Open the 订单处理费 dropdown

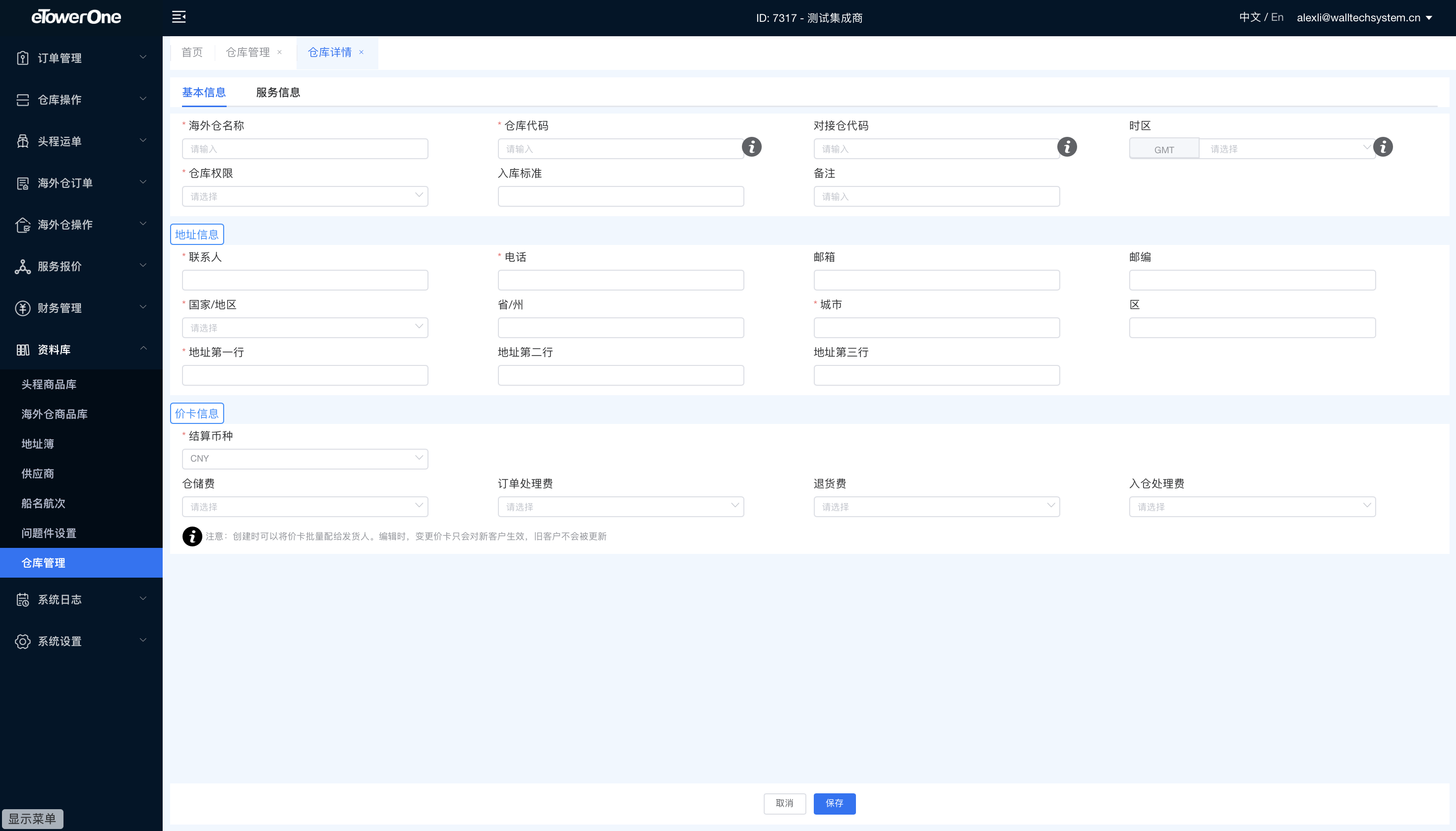(x=621, y=507)
